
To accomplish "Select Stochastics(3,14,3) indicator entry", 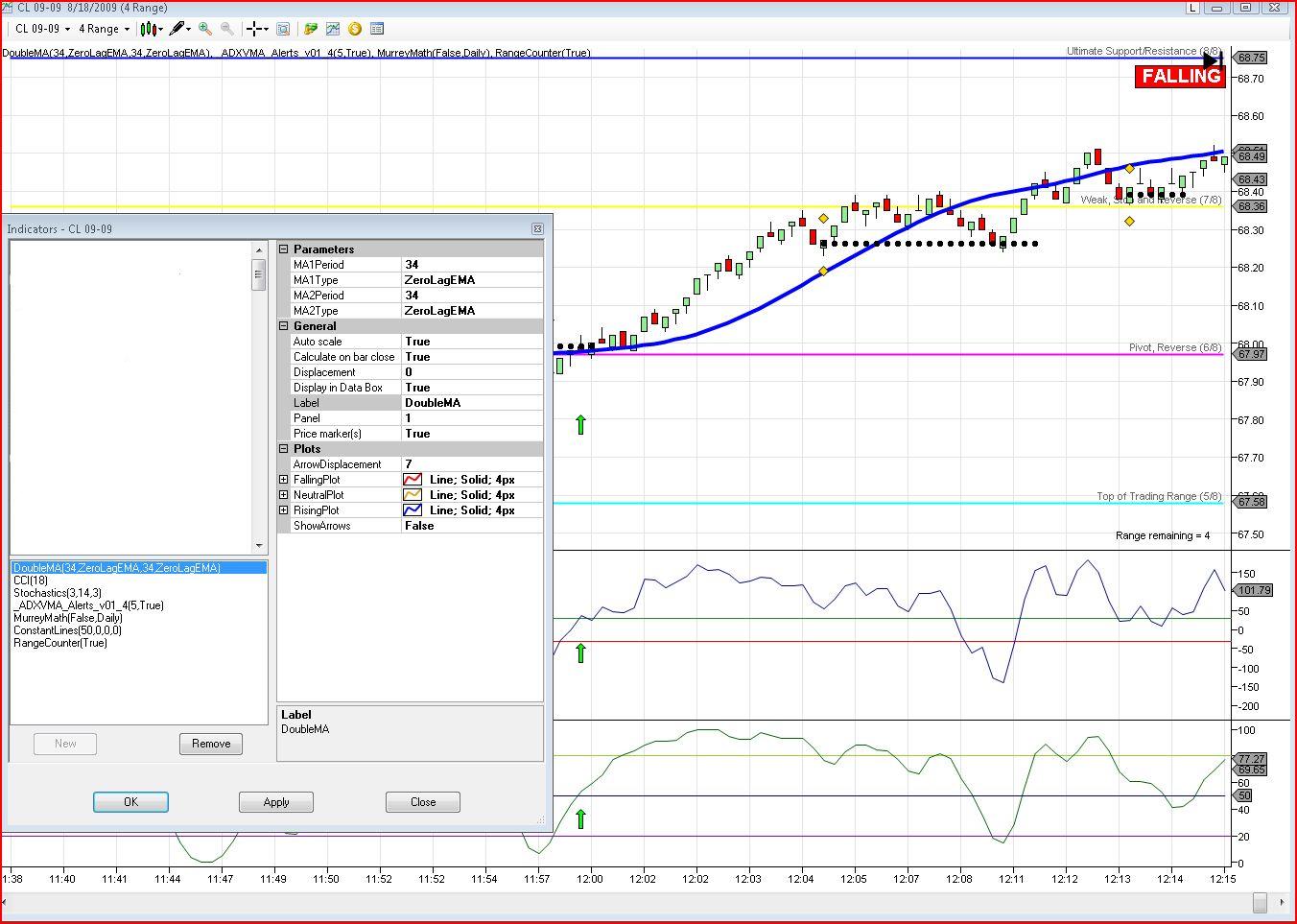I will (x=58, y=593).
